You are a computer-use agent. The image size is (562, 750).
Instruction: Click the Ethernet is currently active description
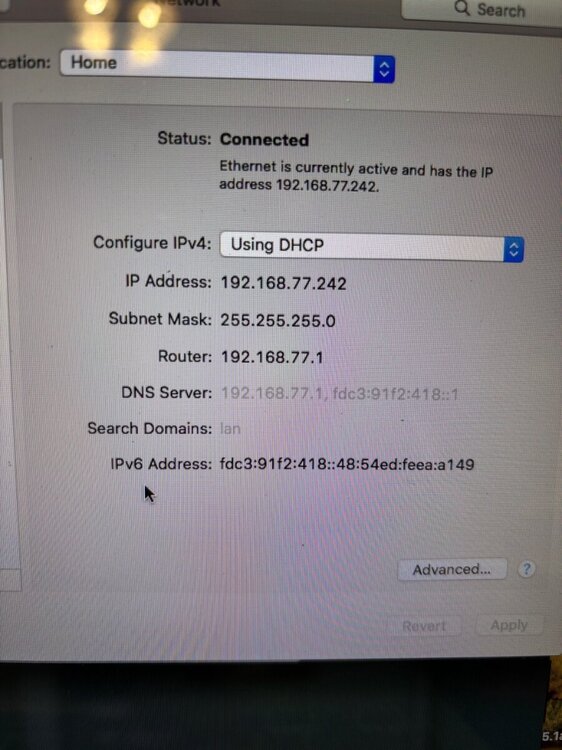click(x=356, y=176)
